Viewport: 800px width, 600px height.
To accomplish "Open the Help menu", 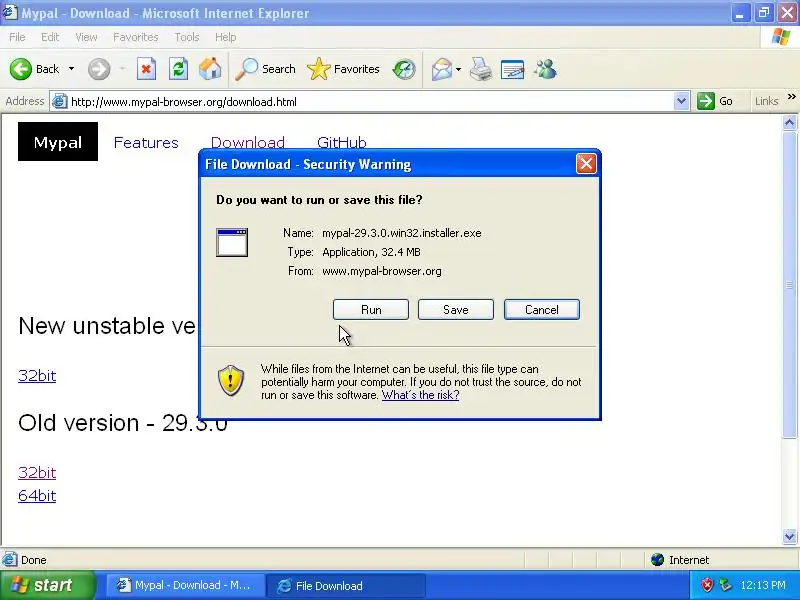I will [x=226, y=37].
